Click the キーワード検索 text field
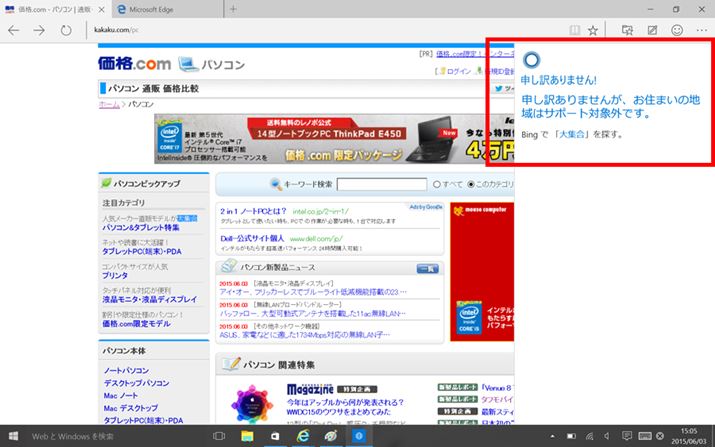715x447 pixels. tap(381, 184)
